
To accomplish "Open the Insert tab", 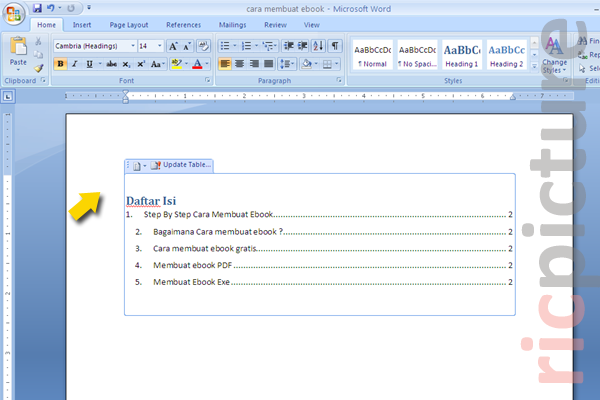I will [82, 25].
